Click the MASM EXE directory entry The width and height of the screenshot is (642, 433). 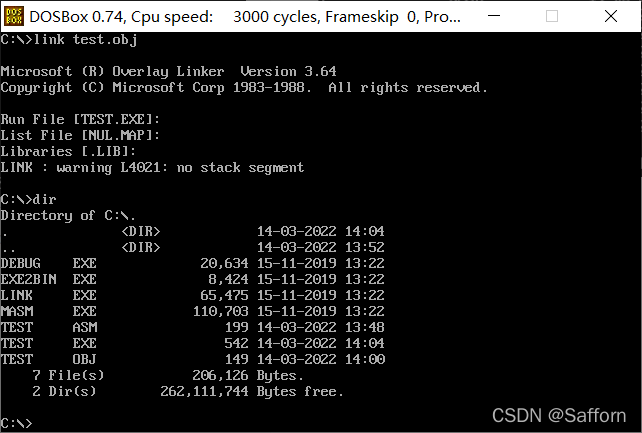pos(193,311)
